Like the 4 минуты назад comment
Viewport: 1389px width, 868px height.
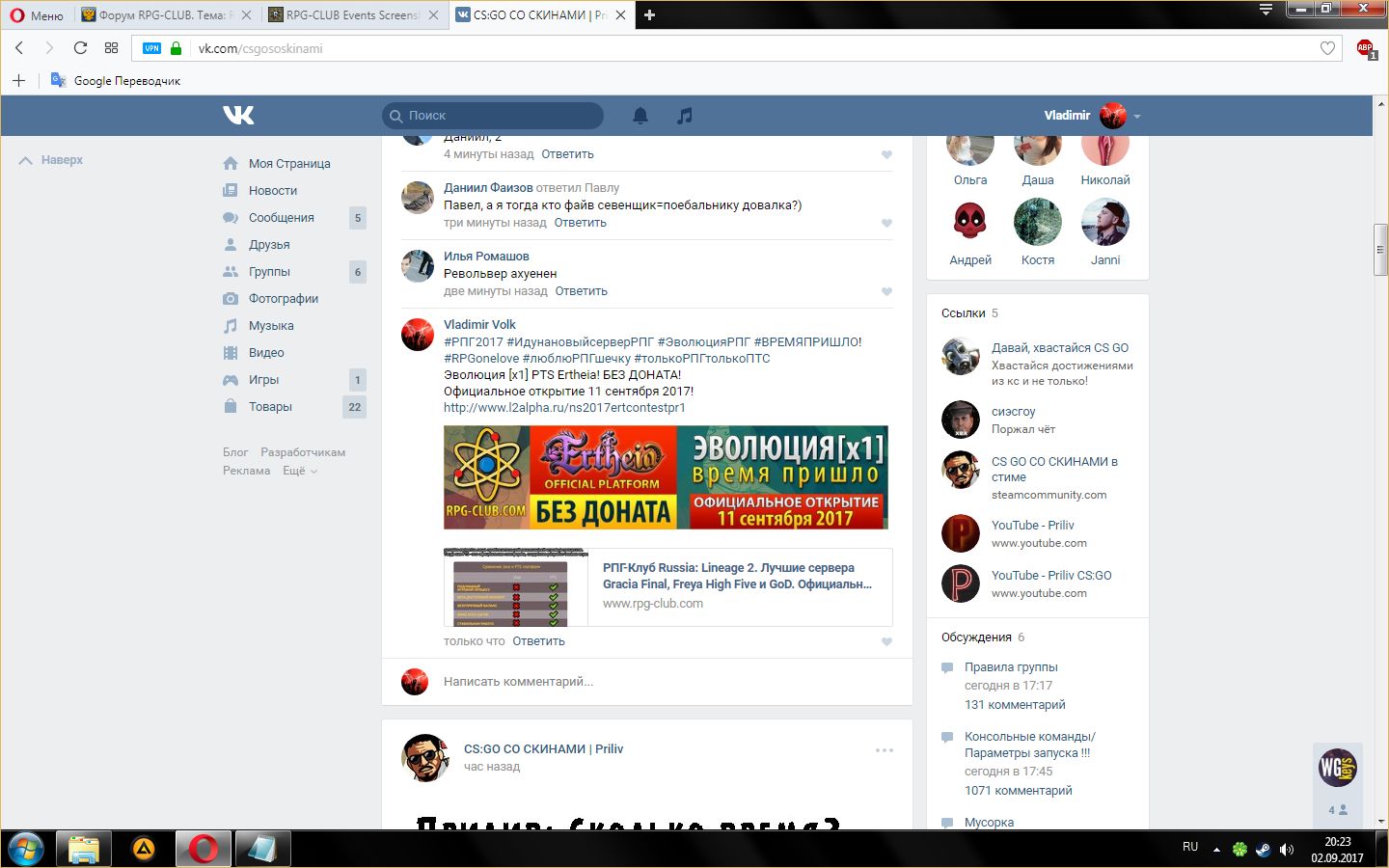pyautogui.click(x=886, y=154)
